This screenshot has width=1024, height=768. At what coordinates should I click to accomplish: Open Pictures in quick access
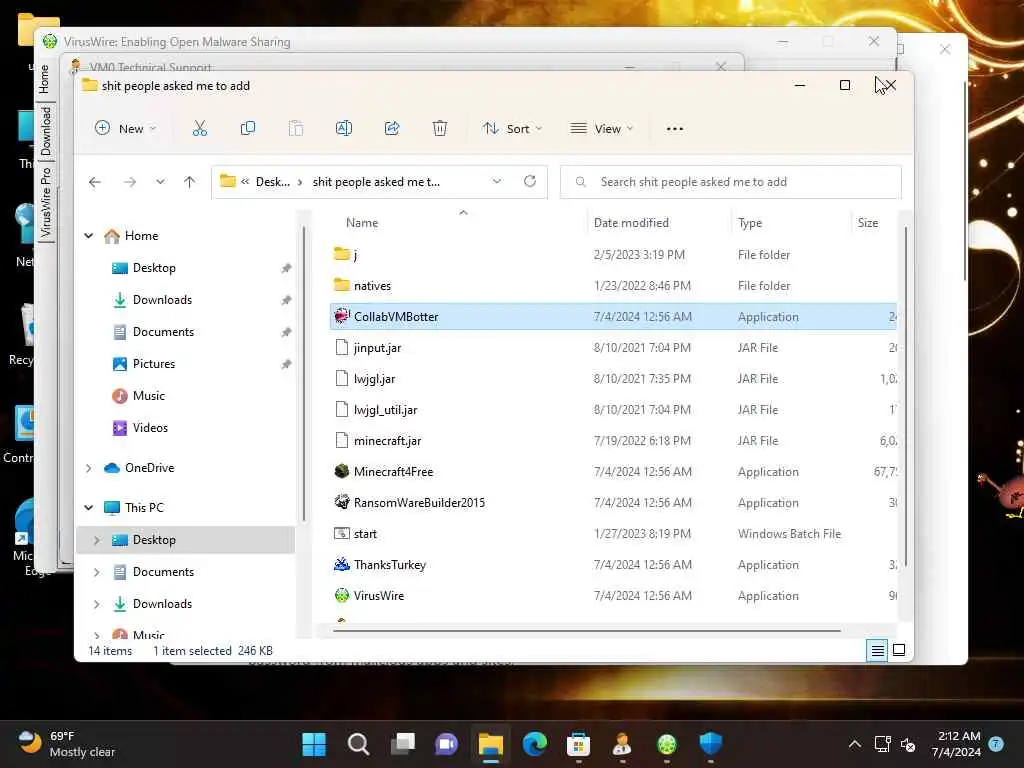point(153,364)
